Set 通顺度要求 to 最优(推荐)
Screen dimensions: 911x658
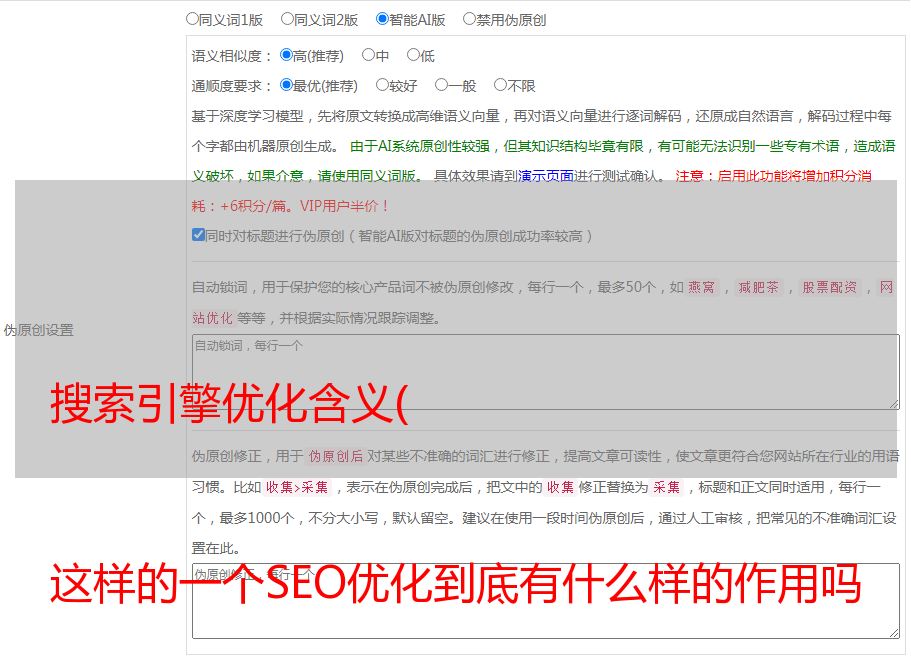coord(286,85)
